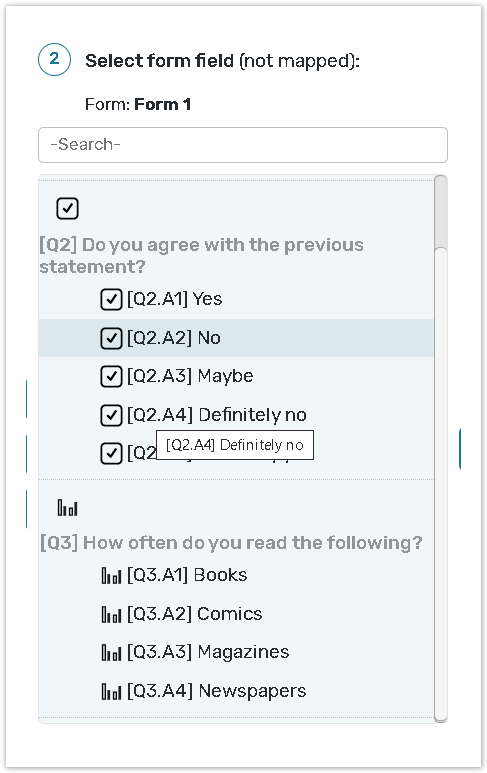Select the Q3 question header about reading frequency
This screenshot has width=487, height=773.
coord(231,542)
